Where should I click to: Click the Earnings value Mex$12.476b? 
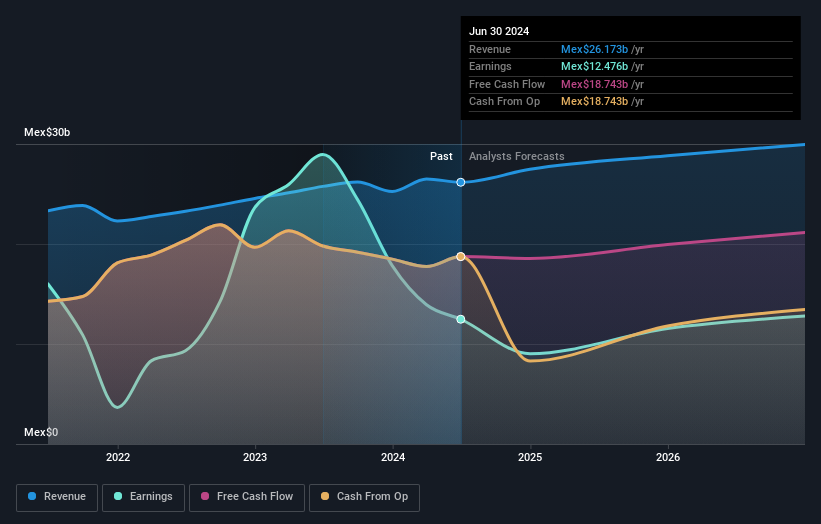coord(594,66)
